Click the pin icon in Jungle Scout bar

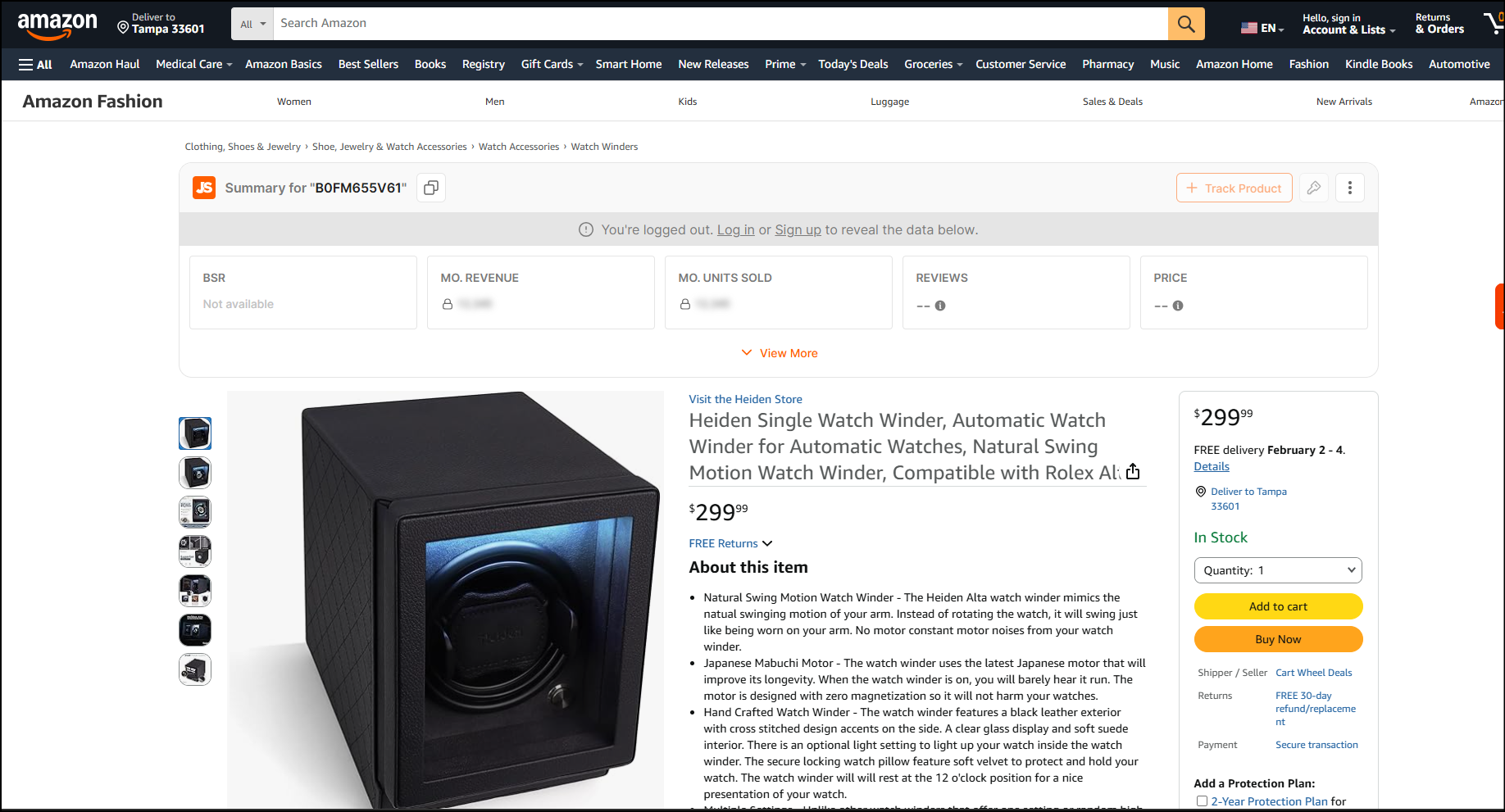pos(1314,188)
